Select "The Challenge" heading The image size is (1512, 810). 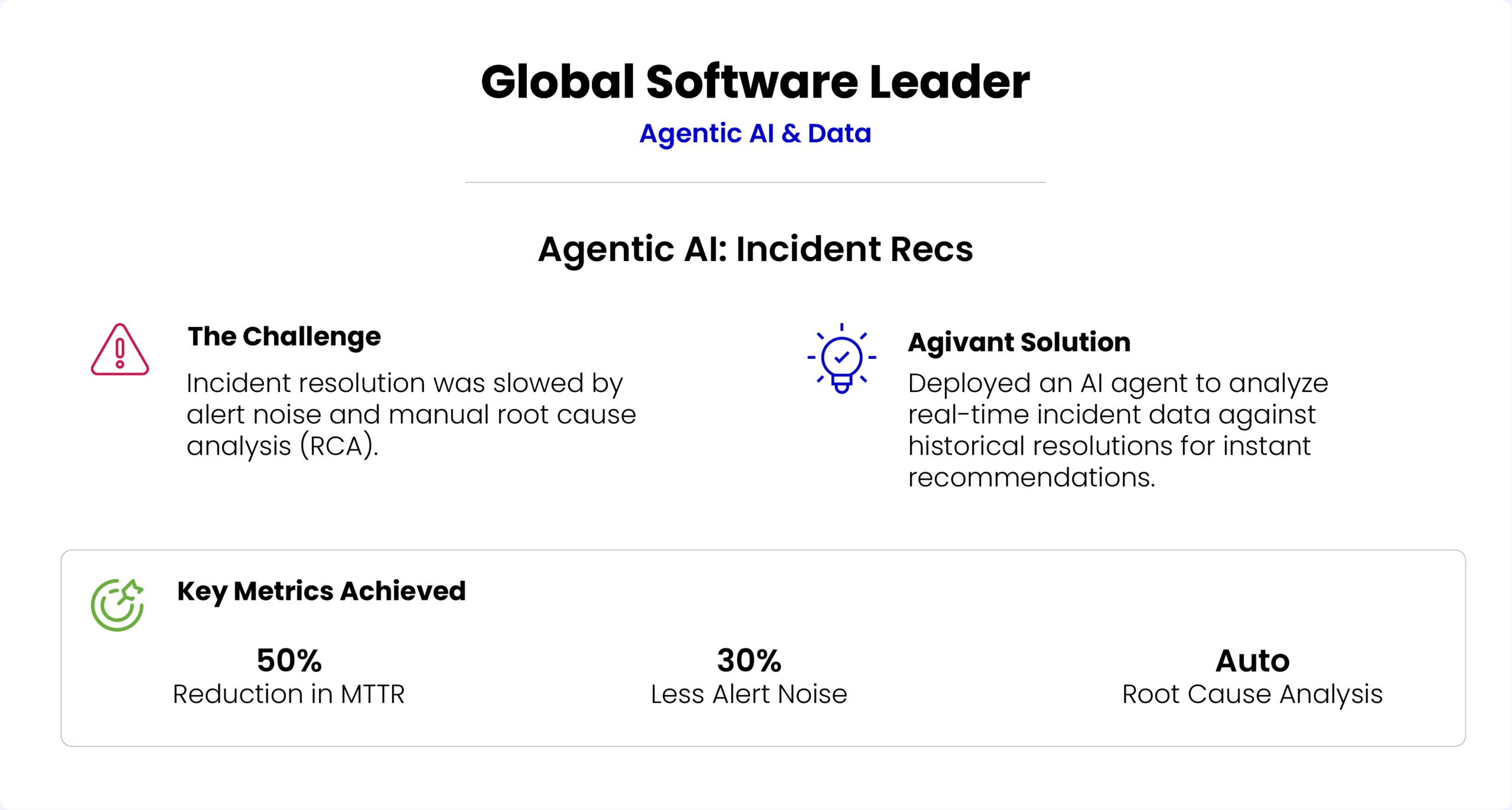click(x=284, y=337)
